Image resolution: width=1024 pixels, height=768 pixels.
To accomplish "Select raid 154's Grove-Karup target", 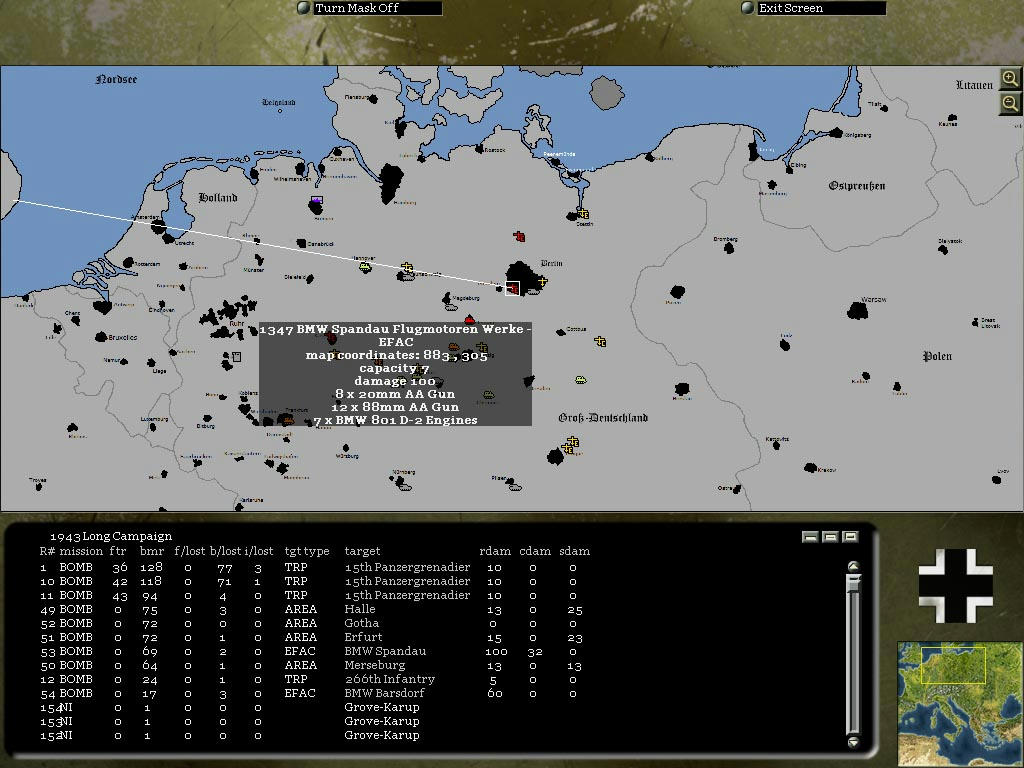I will (382, 707).
